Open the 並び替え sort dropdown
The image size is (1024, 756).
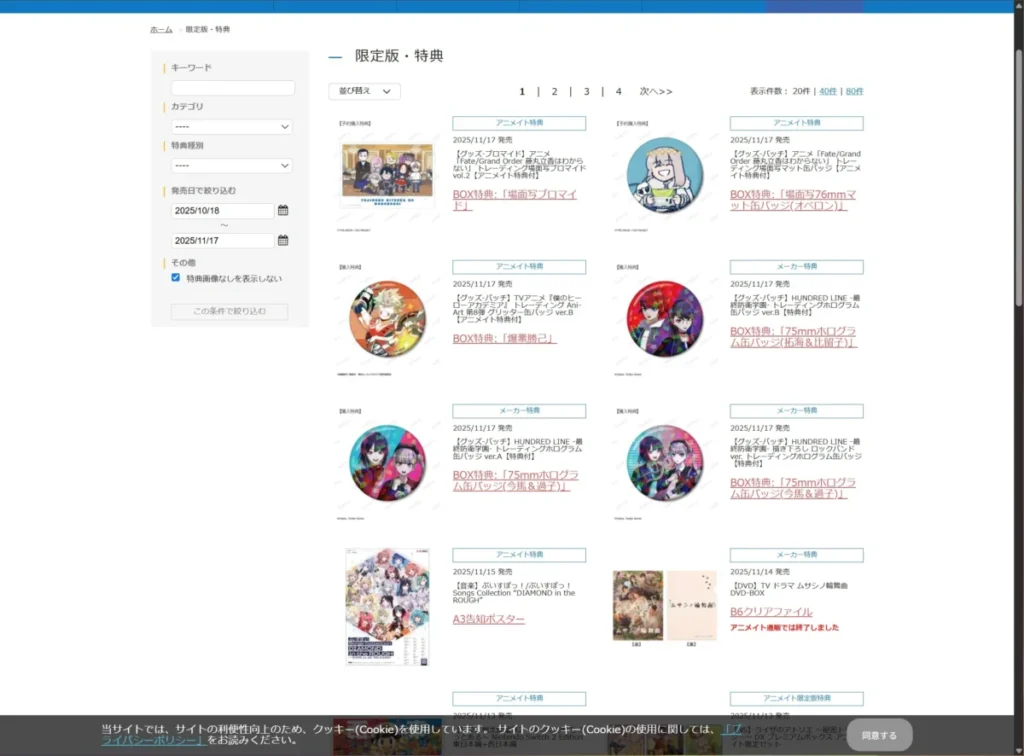click(x=364, y=91)
